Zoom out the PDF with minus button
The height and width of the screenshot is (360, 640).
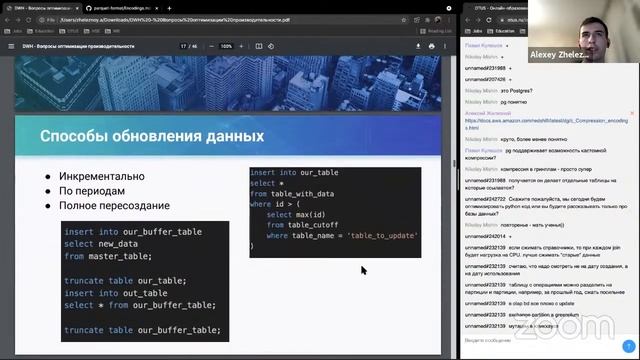click(211, 47)
